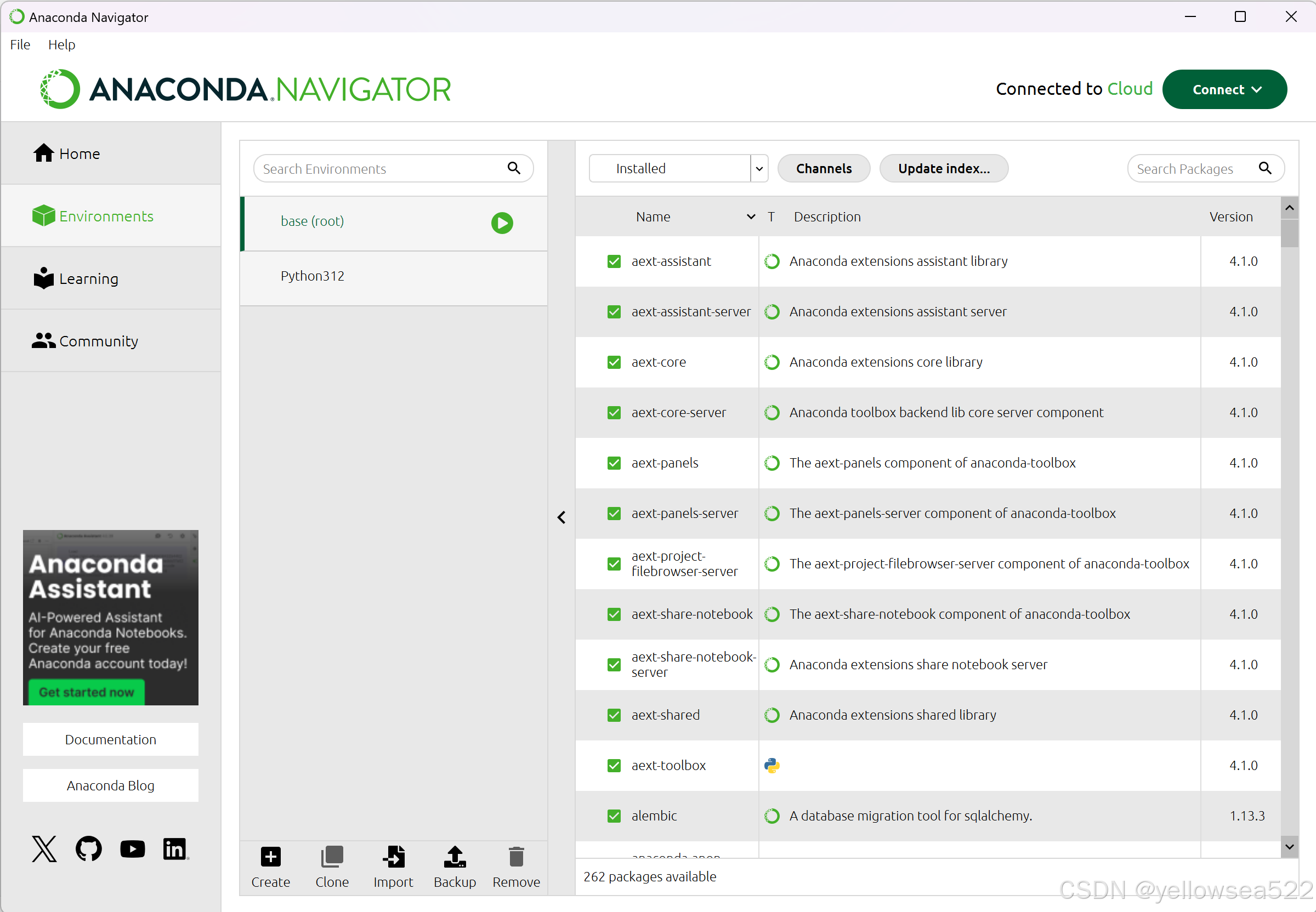Click the Clone environment icon
This screenshot has width=1316, height=912.
(332, 857)
